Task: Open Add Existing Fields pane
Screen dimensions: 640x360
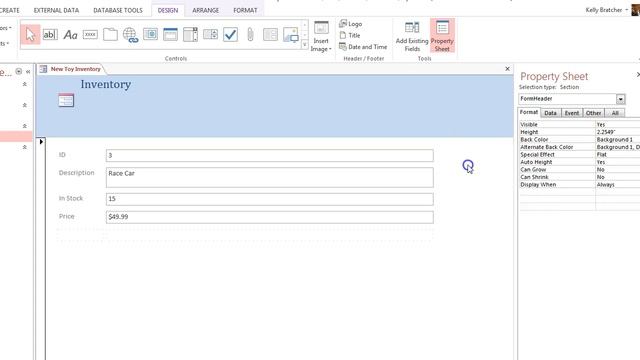Action: (412, 36)
